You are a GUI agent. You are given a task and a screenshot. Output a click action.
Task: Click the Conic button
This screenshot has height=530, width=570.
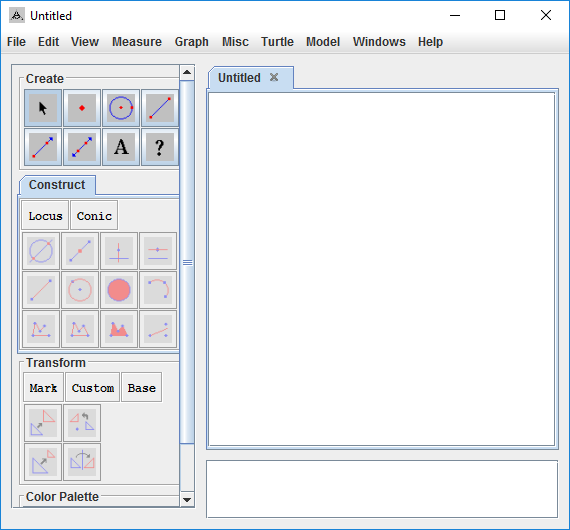coord(94,216)
